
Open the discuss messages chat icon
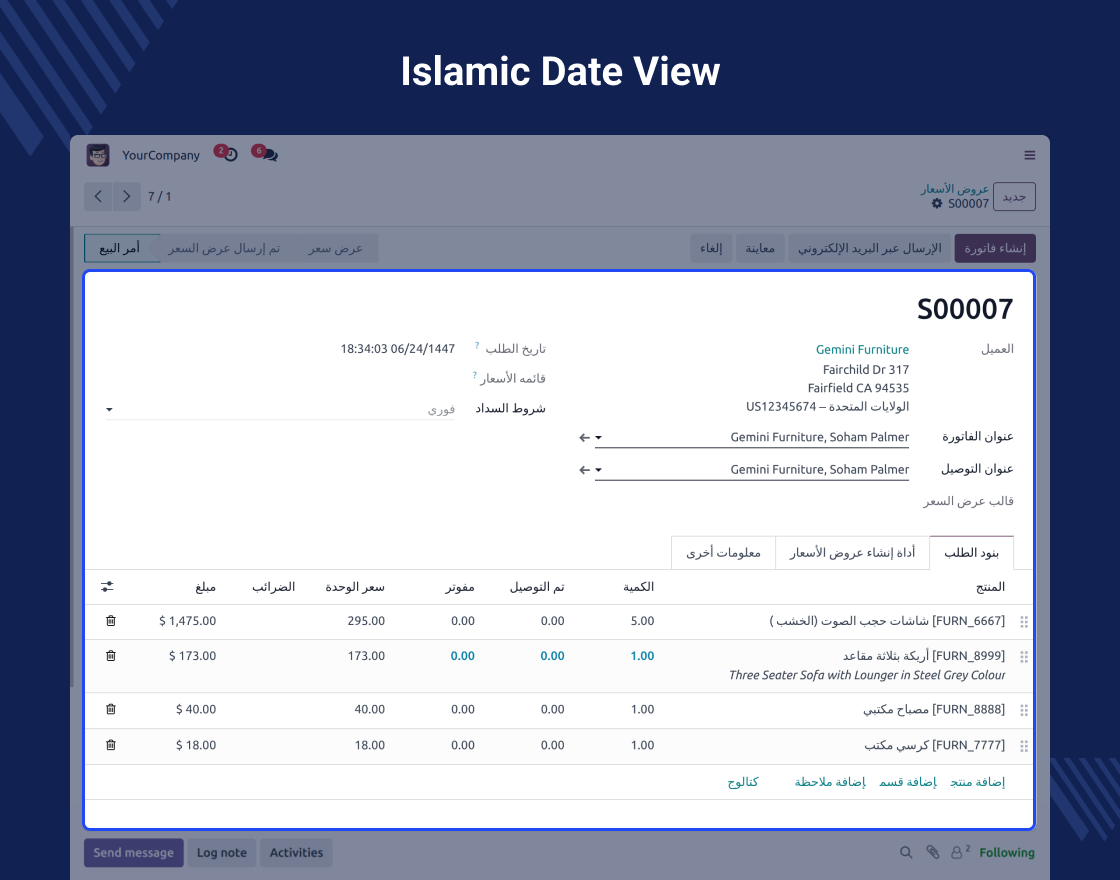point(269,155)
